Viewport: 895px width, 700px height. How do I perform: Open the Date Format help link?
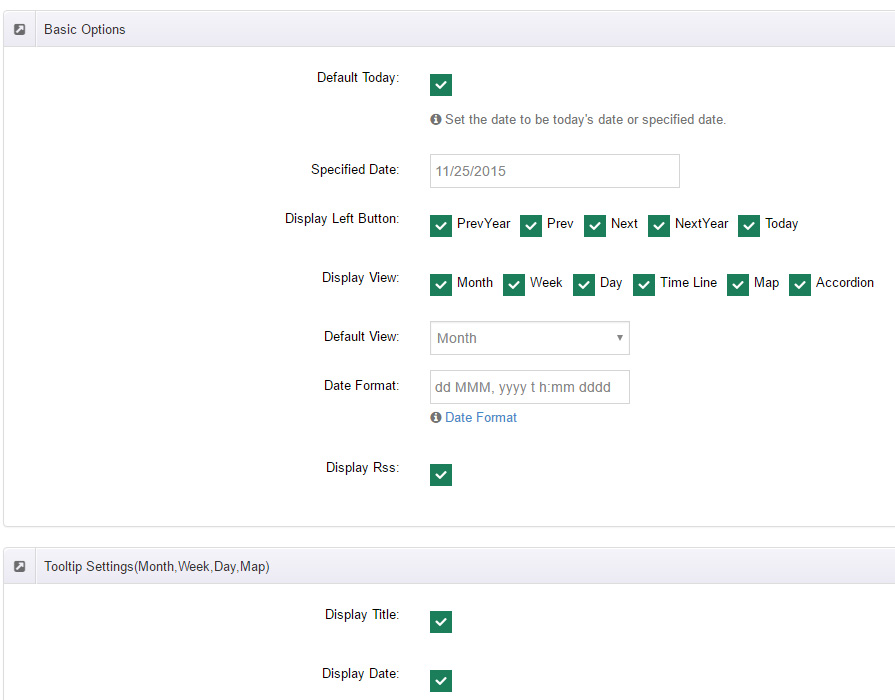point(481,417)
